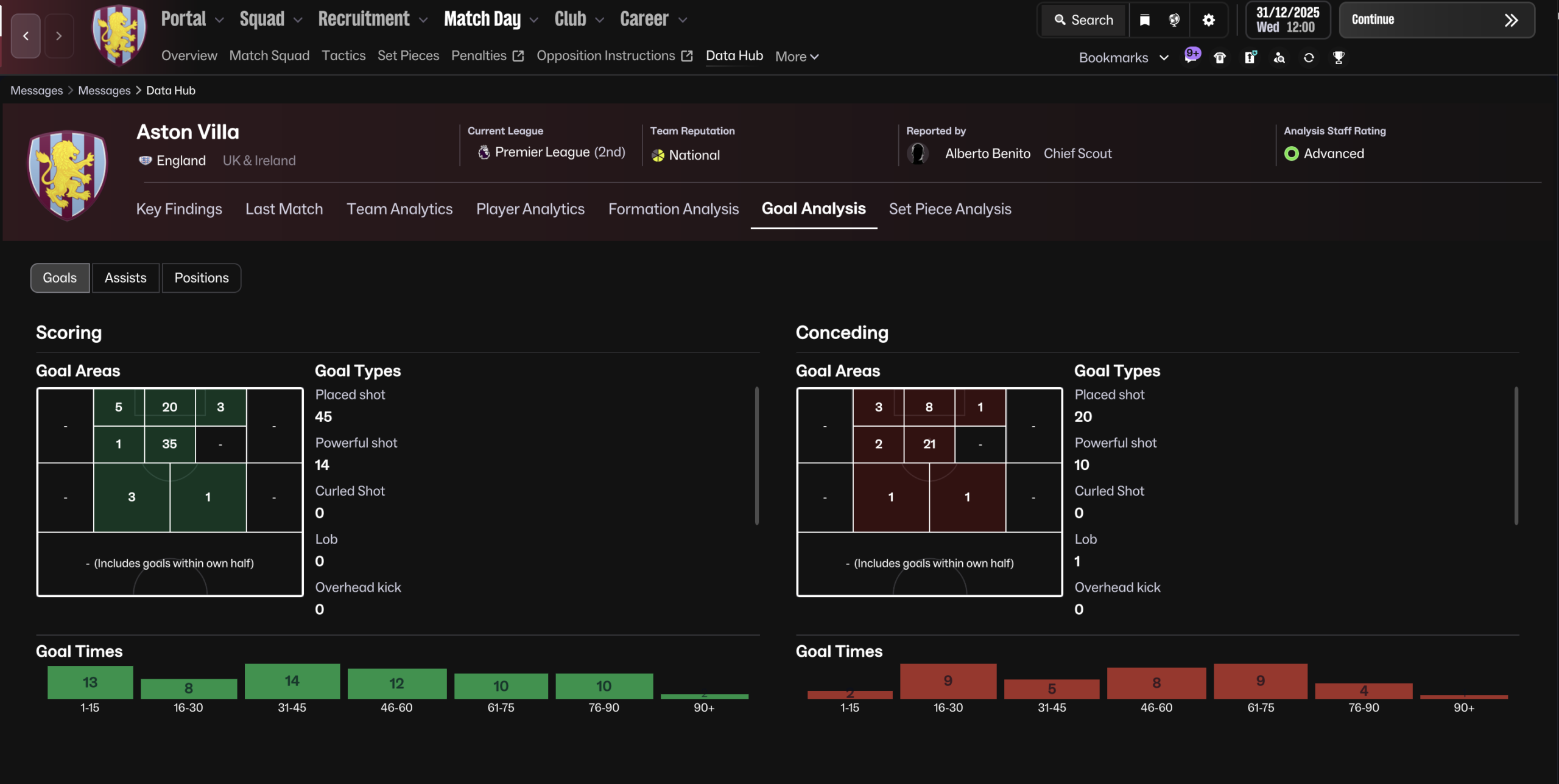Click the scouting person-magnifier shortcut icon
1559x784 pixels.
(1279, 58)
